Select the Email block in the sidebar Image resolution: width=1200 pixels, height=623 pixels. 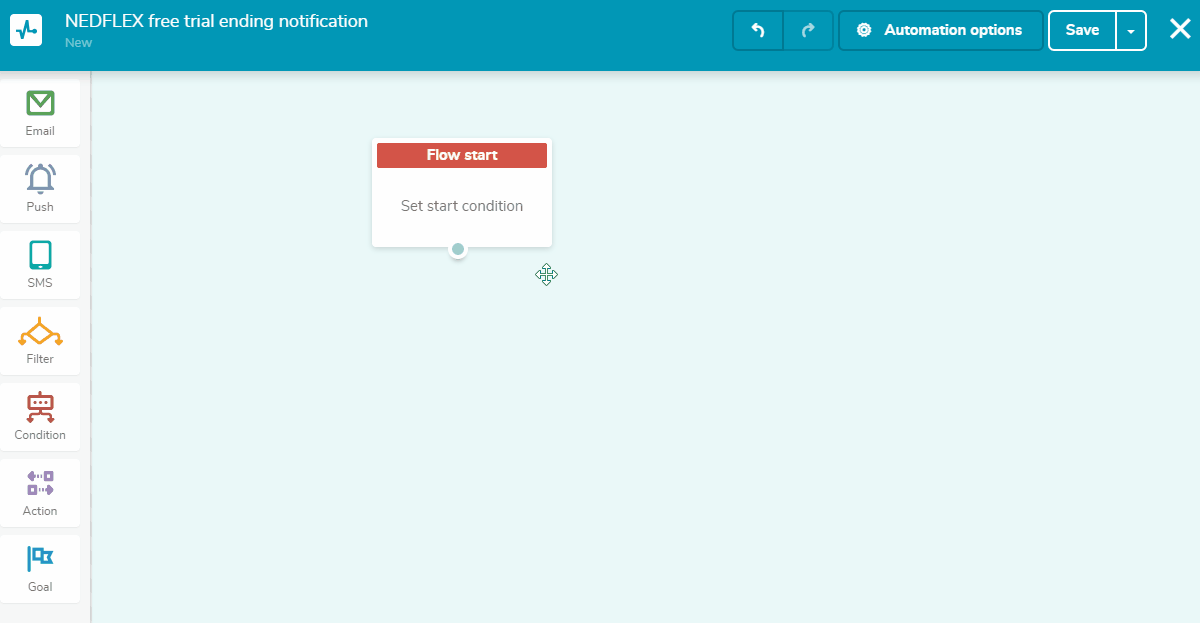pyautogui.click(x=40, y=112)
